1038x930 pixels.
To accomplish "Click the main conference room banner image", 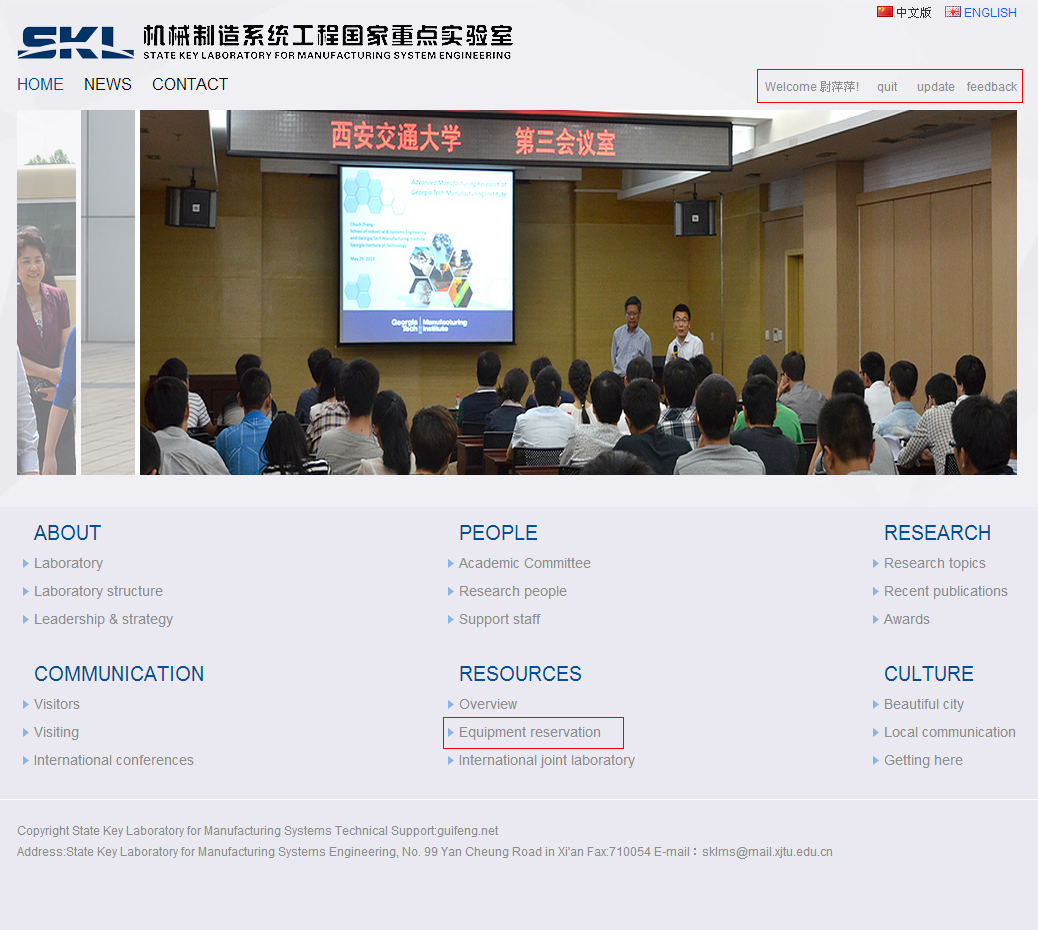I will pyautogui.click(x=578, y=292).
